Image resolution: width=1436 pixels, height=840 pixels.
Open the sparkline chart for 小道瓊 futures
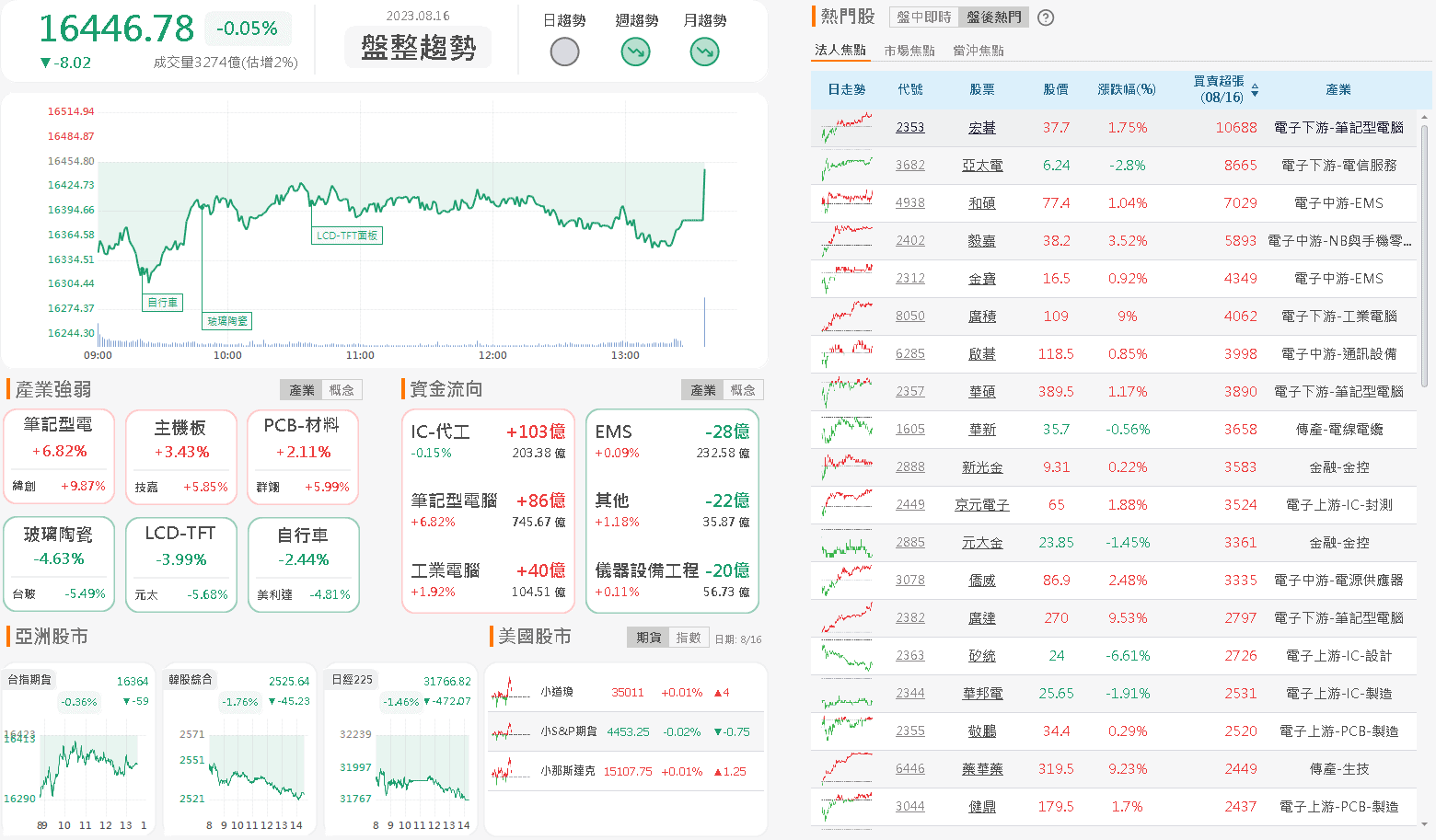(x=510, y=692)
